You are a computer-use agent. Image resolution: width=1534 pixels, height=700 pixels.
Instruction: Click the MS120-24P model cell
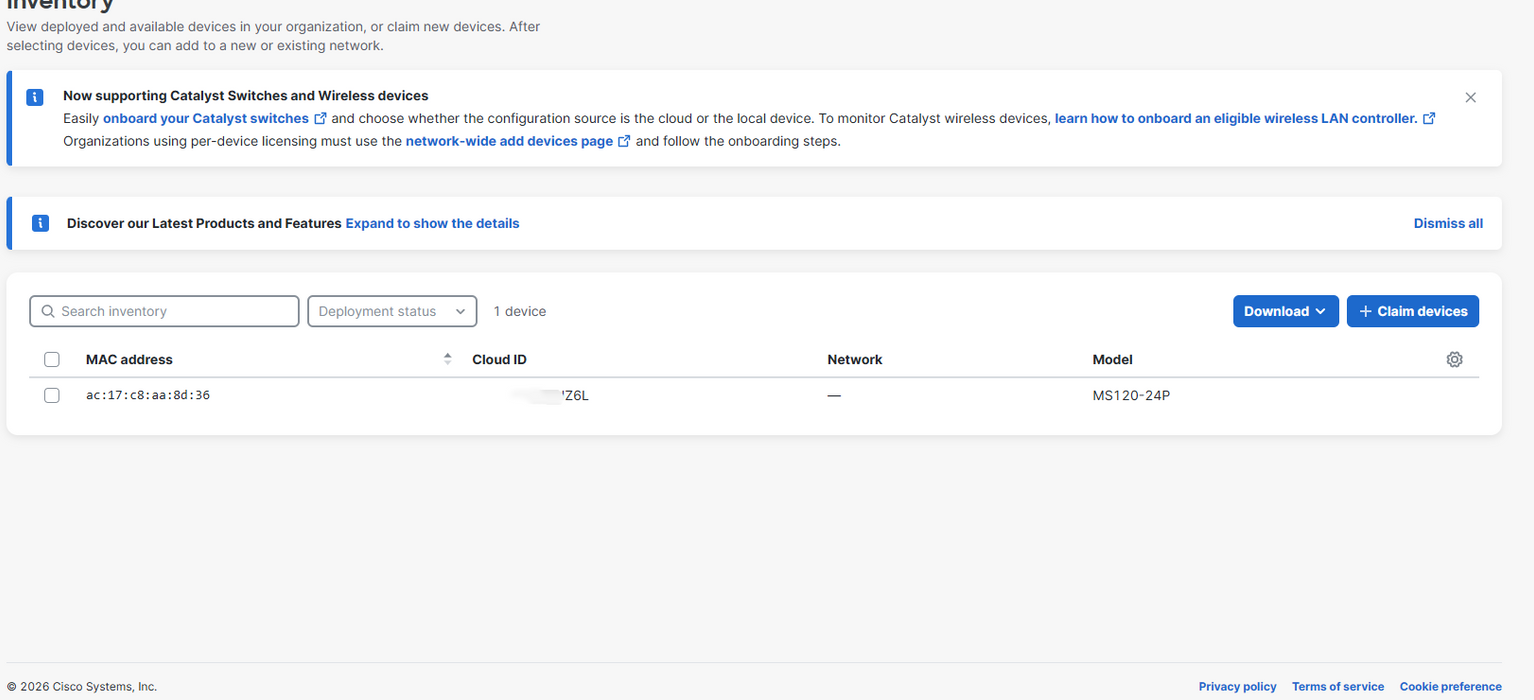coord(1131,395)
